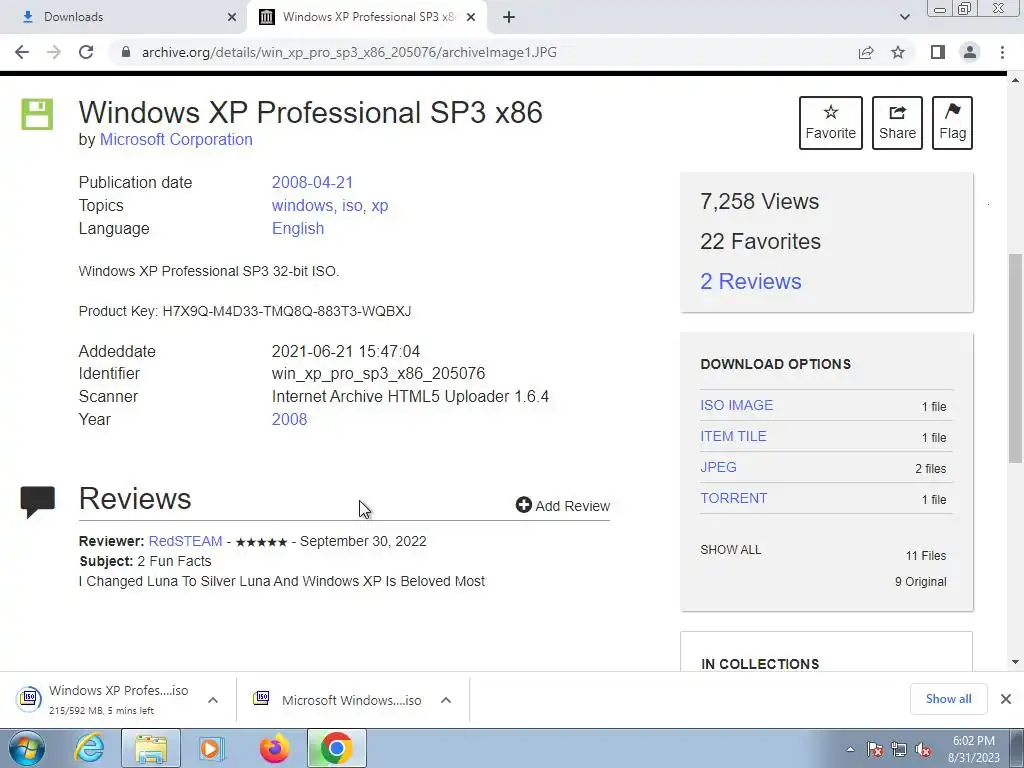Expand options for Microsoft Windows....iso download
The image size is (1024, 768).
point(446,700)
